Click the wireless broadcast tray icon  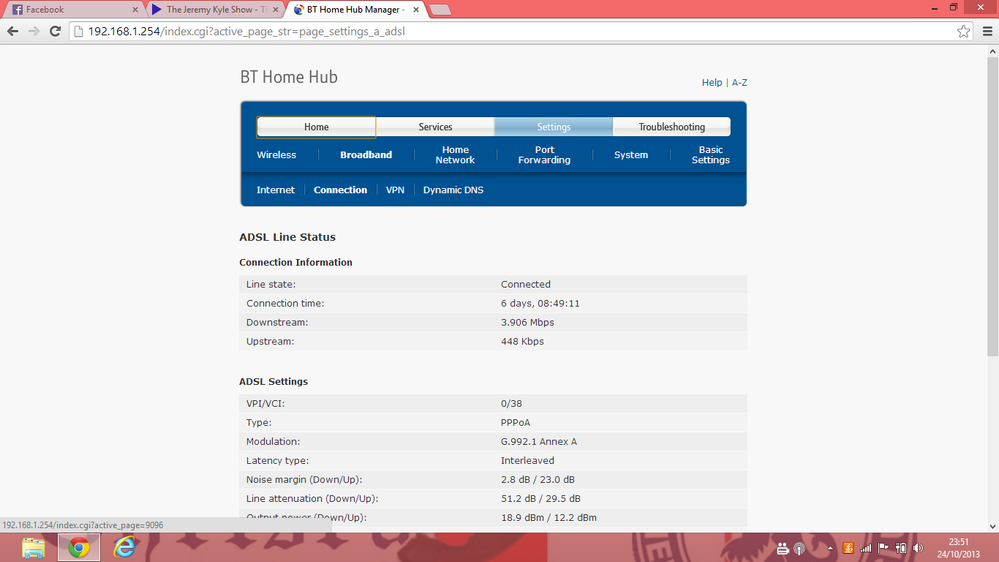[799, 548]
